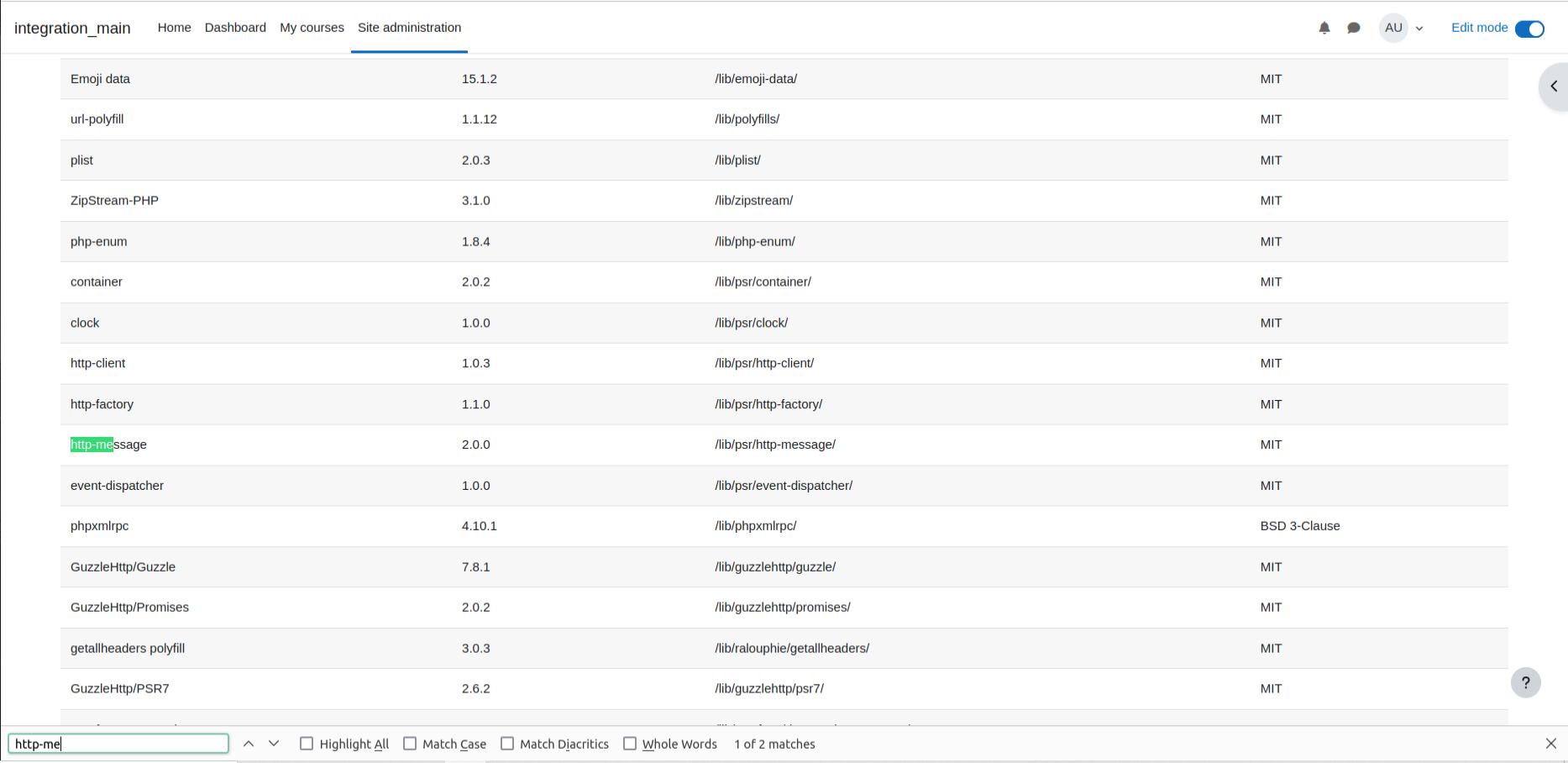Select the http-client library name
Image resolution: width=1568 pixels, height=763 pixels.
(x=97, y=364)
